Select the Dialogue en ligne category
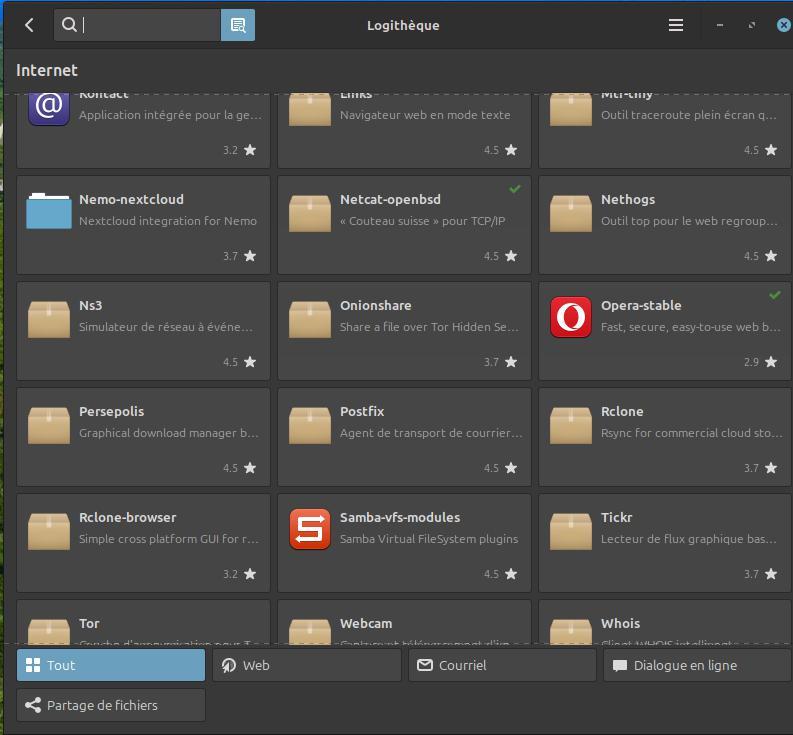The height and width of the screenshot is (735, 793). (697, 665)
